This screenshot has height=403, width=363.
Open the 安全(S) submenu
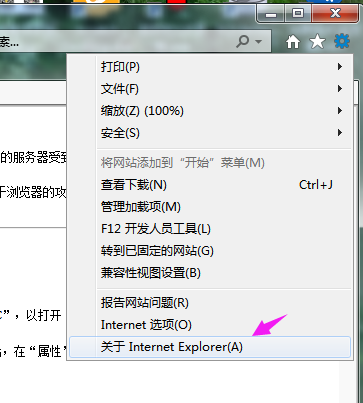pos(210,133)
